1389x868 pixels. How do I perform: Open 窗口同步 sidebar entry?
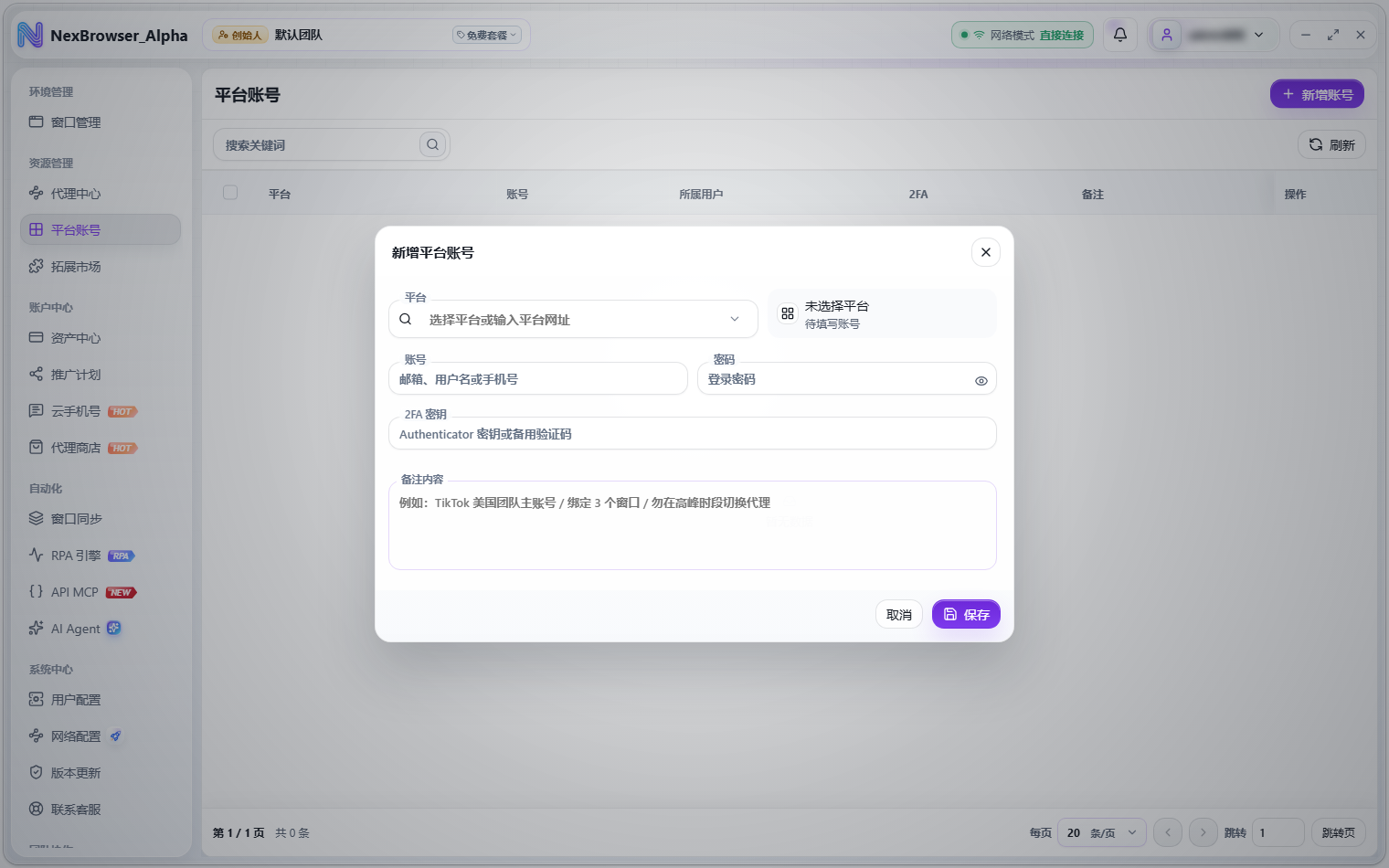tap(101, 518)
